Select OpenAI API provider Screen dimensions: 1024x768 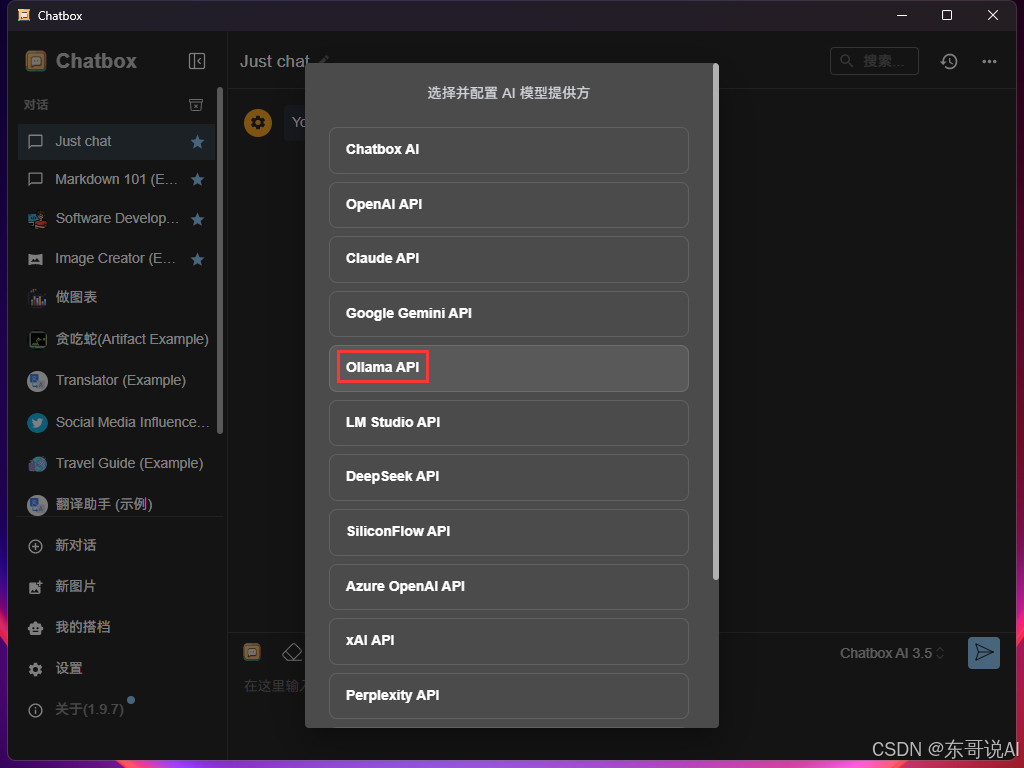point(508,205)
